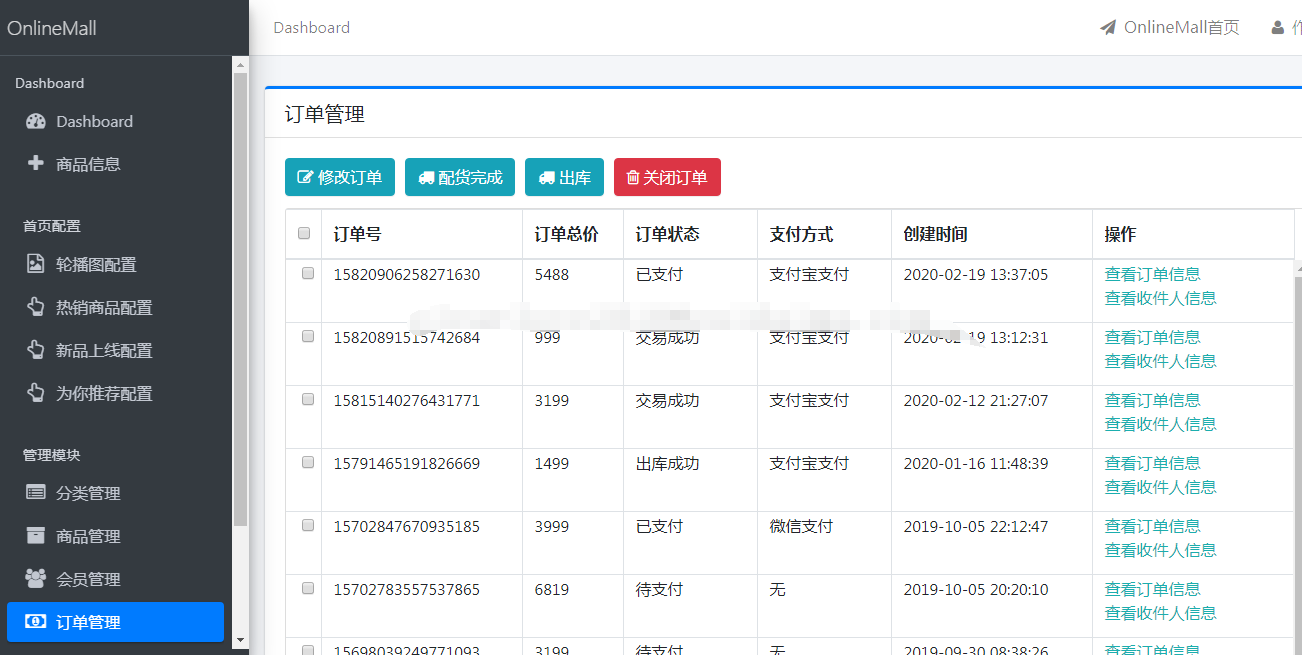Click the hand icon beside 热销商品配置

(x=36, y=307)
